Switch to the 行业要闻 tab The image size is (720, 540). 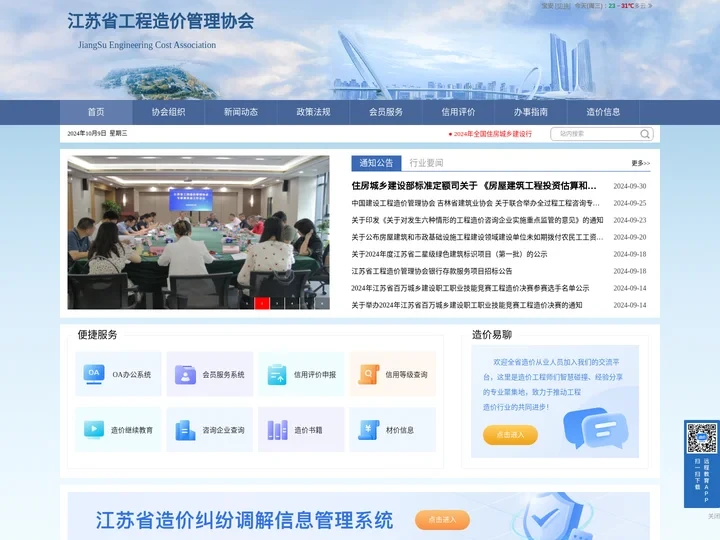point(426,163)
